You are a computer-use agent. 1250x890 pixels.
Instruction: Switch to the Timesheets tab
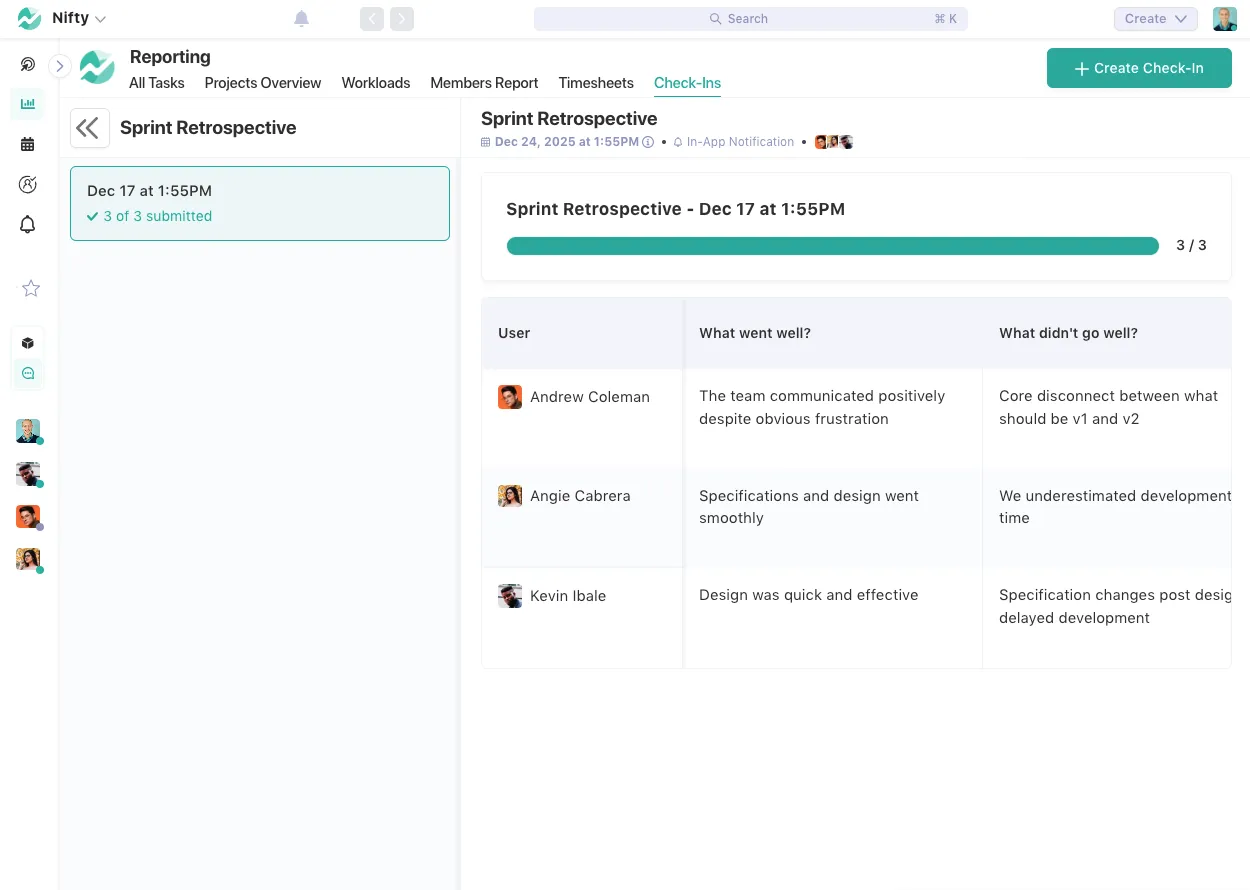pyautogui.click(x=596, y=83)
